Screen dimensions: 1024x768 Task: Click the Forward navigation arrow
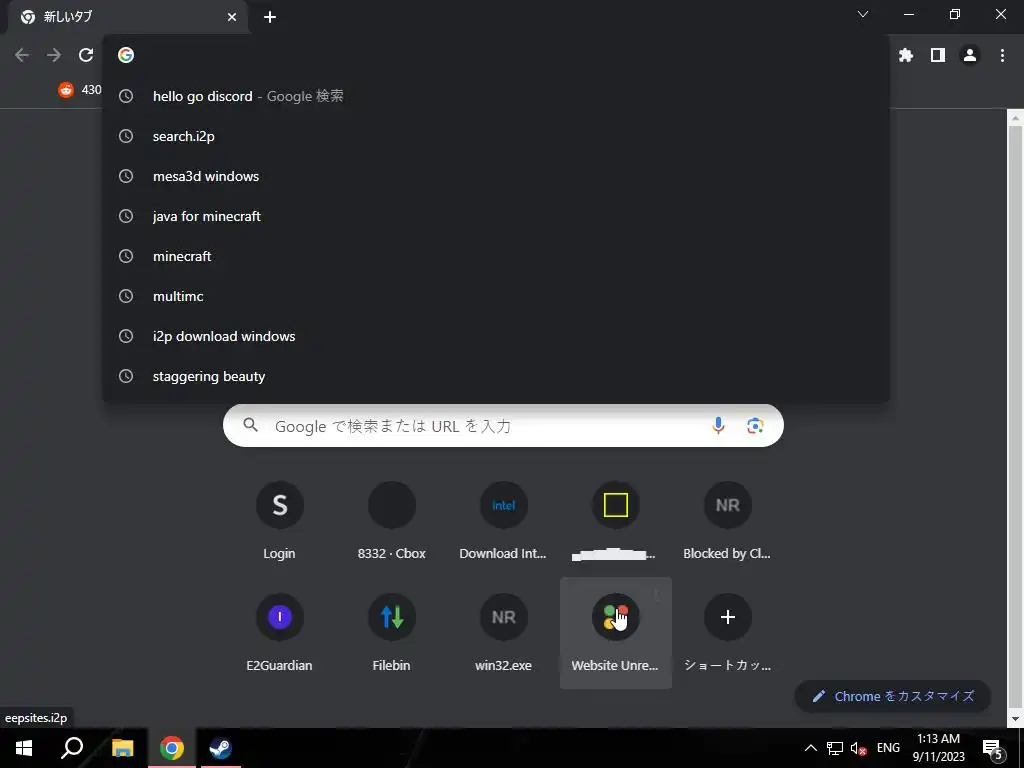[54, 56]
